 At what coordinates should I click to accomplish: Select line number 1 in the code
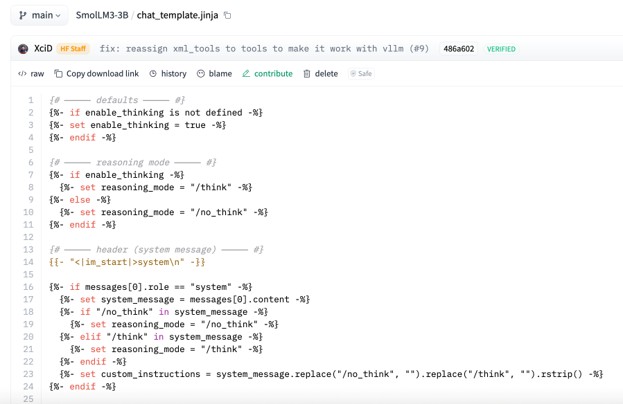pyautogui.click(x=30, y=100)
